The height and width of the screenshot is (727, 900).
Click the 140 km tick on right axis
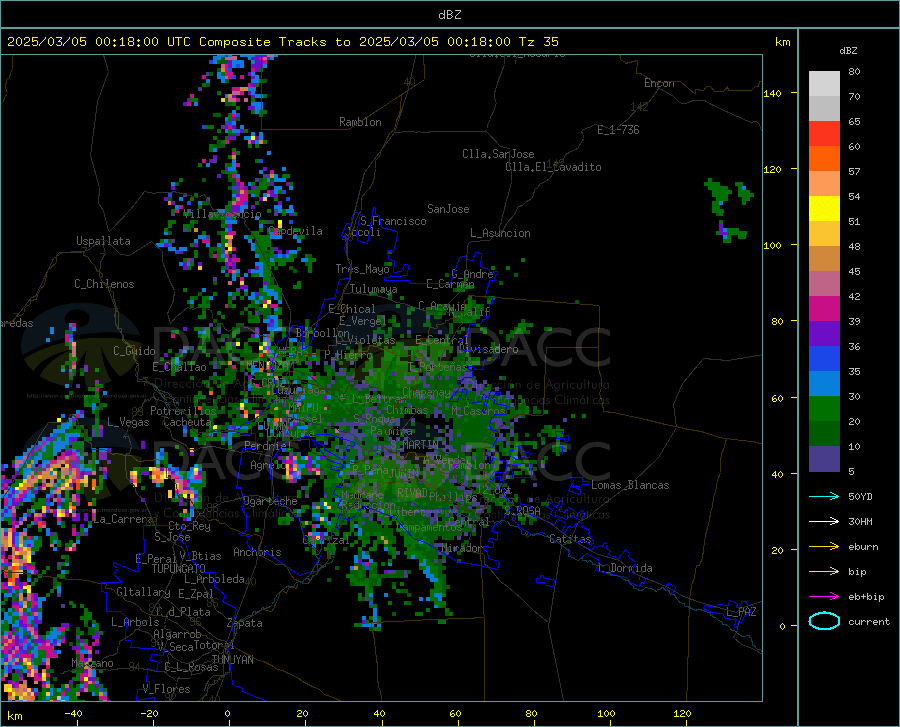click(773, 93)
